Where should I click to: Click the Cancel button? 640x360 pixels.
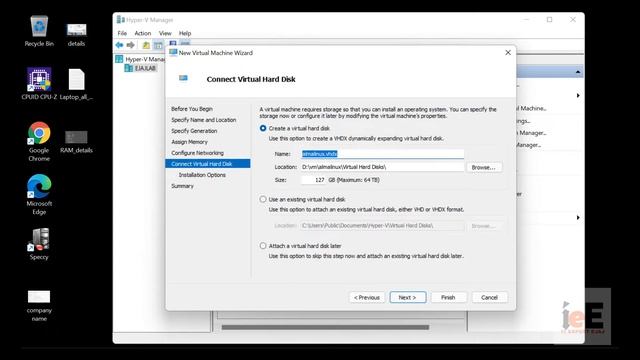[x=489, y=298]
